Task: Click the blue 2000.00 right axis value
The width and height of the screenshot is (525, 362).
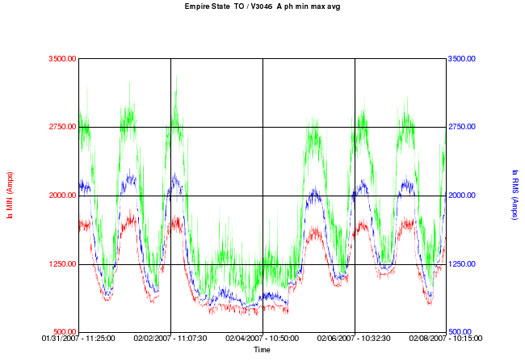Action: click(462, 195)
